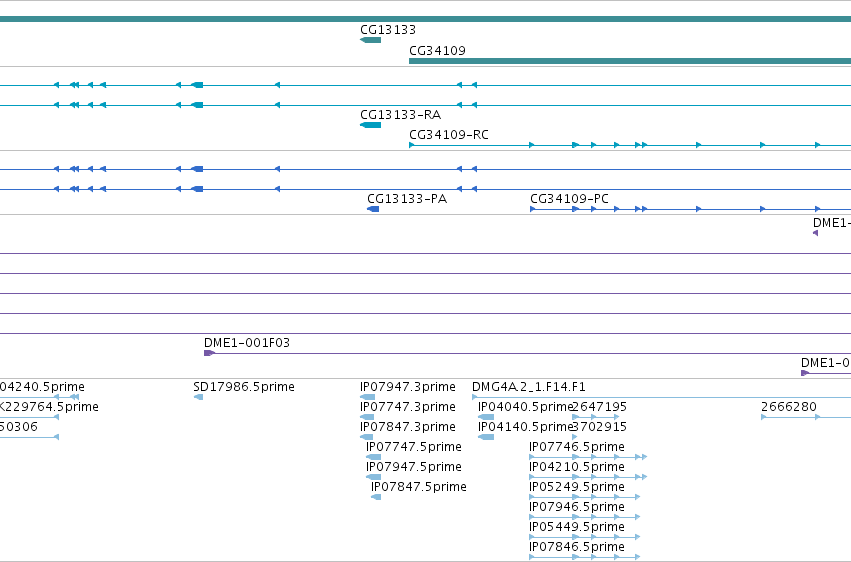
Task: Select the IP07946.5prime EST label
Action: click(x=576, y=507)
